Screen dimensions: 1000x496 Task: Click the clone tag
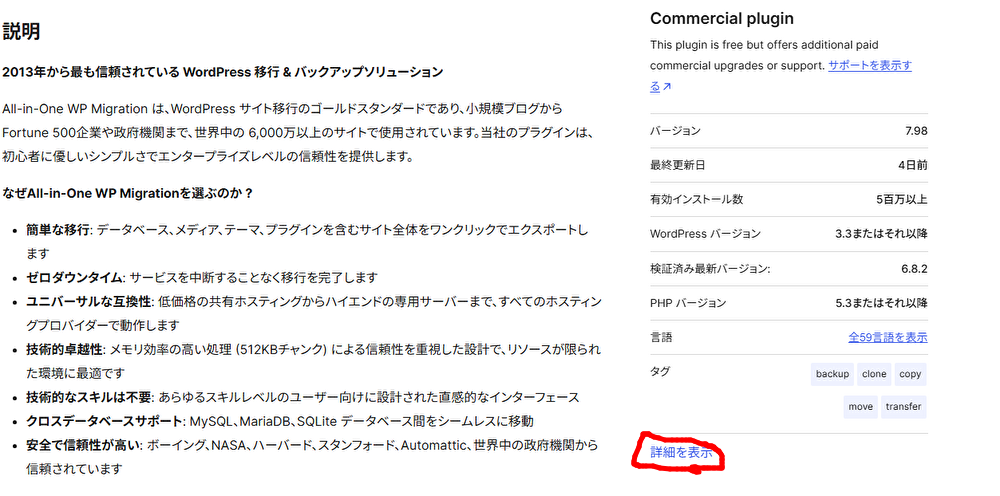pos(874,374)
